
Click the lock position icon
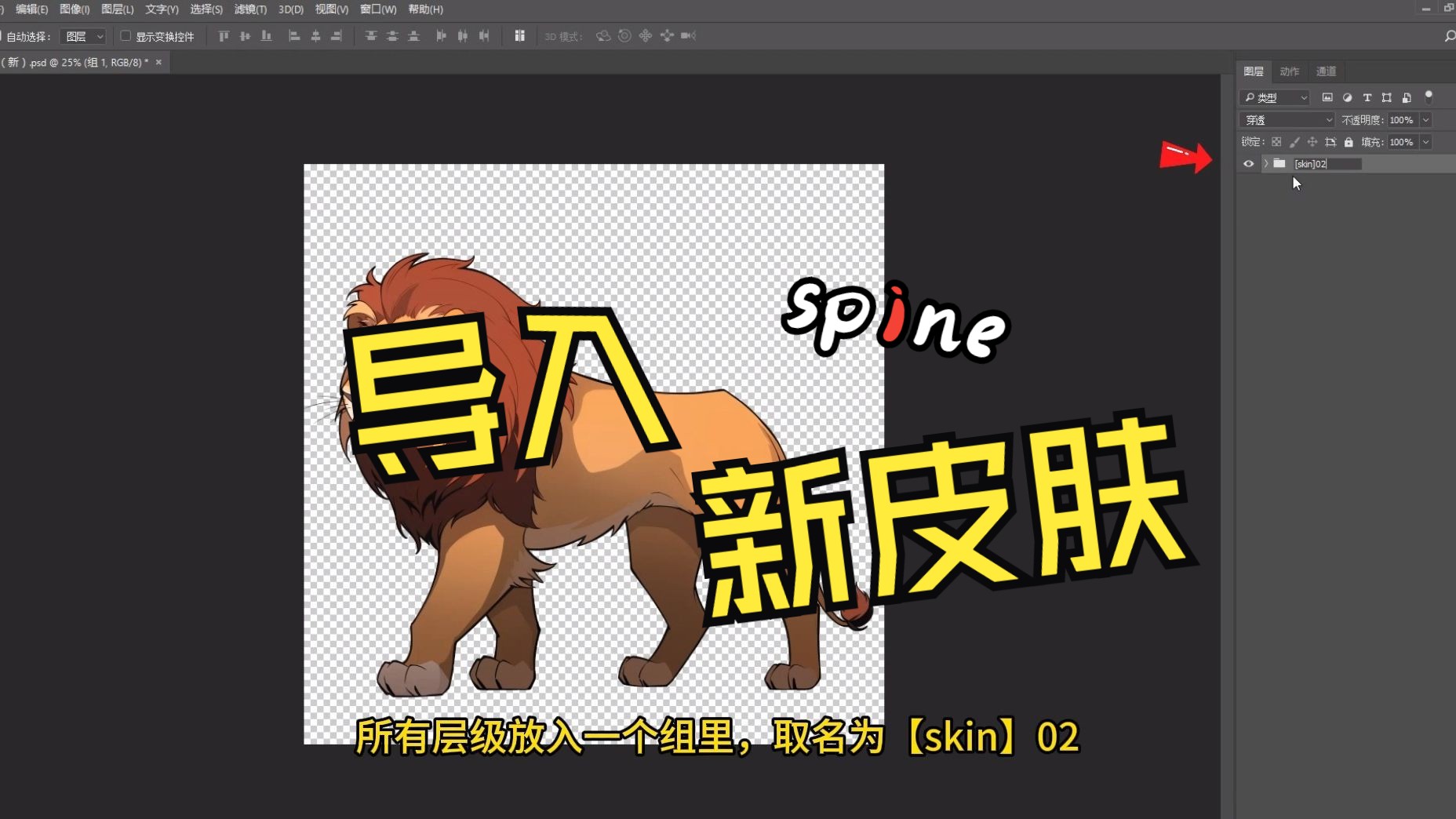(1313, 143)
